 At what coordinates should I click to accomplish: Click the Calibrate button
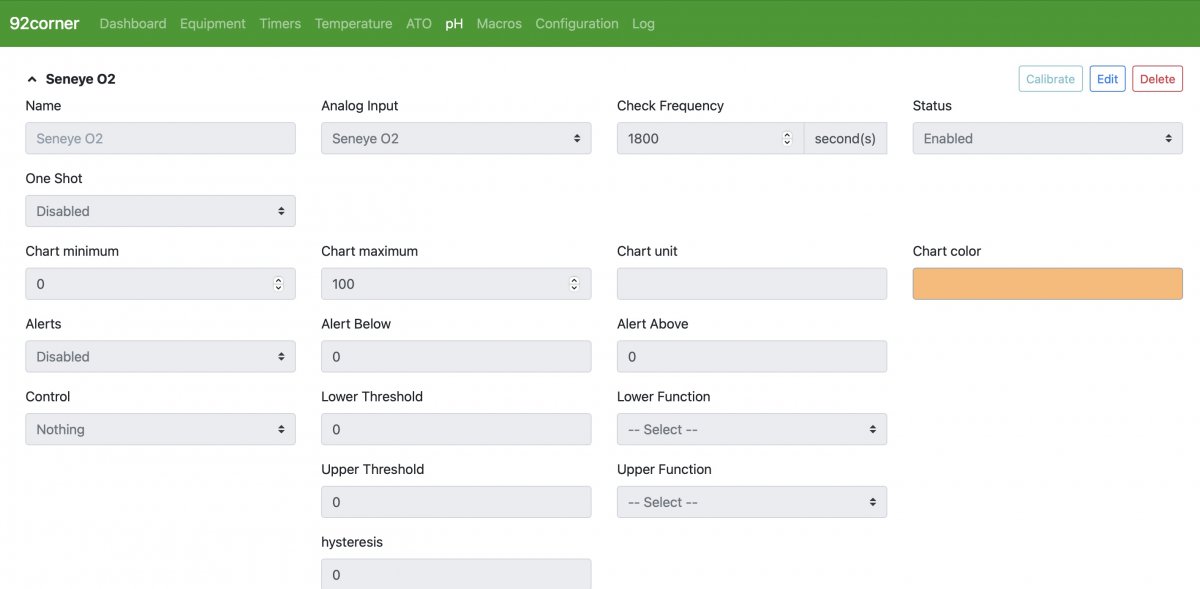(x=1050, y=79)
